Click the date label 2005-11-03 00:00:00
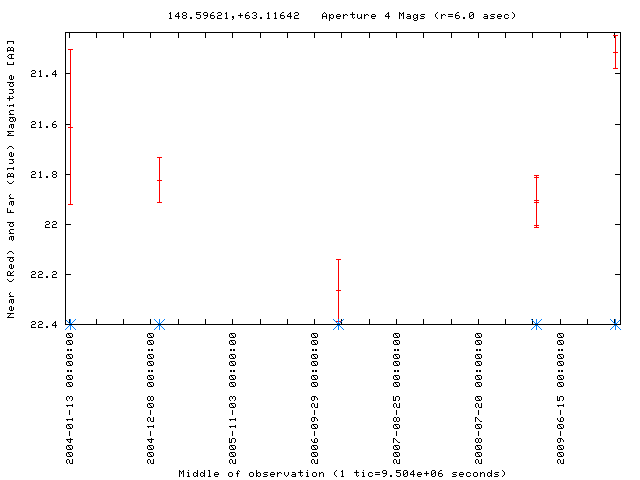 point(233,398)
